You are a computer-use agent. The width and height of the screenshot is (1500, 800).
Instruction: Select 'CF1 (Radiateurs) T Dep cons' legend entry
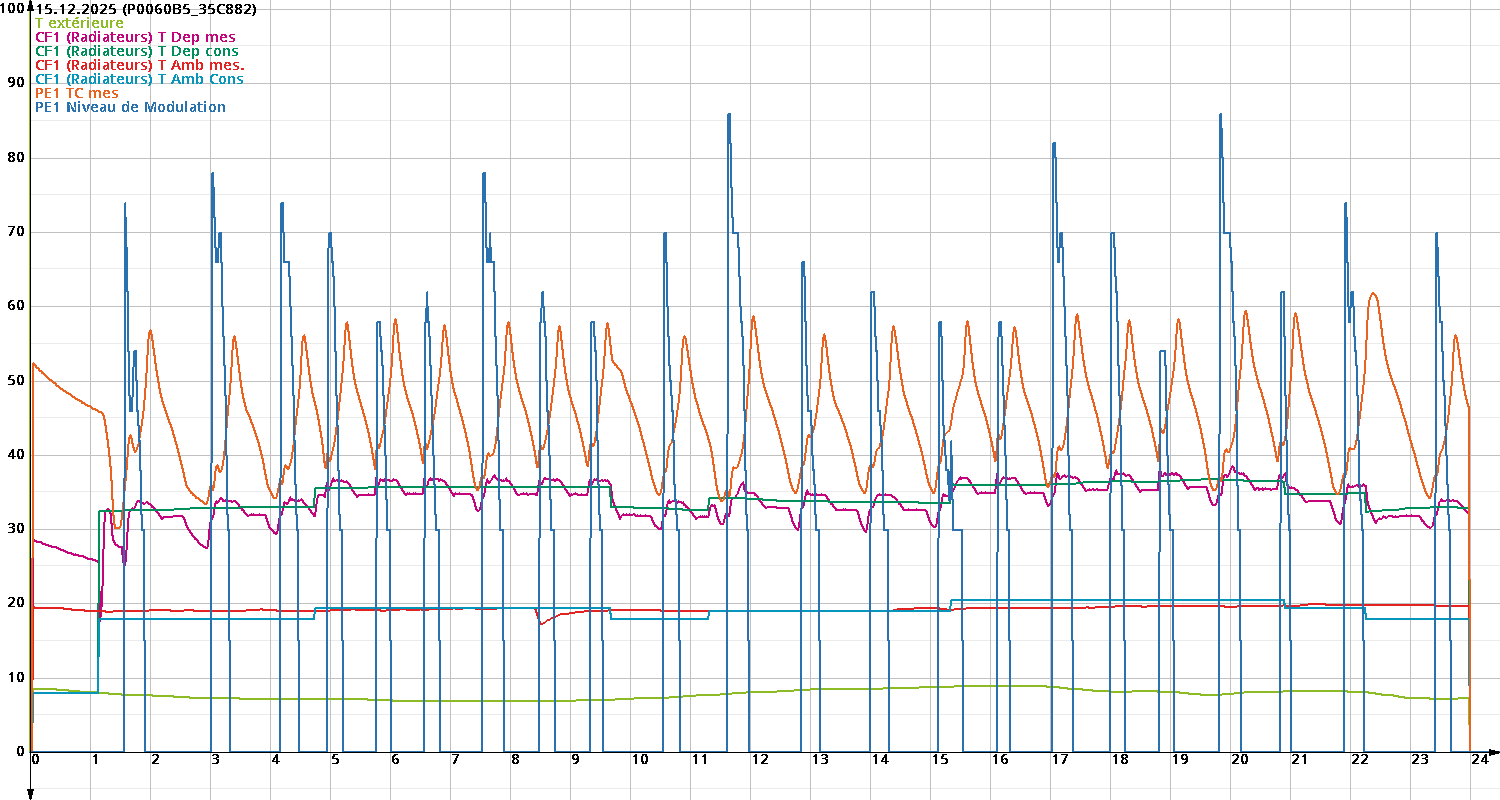(137, 51)
